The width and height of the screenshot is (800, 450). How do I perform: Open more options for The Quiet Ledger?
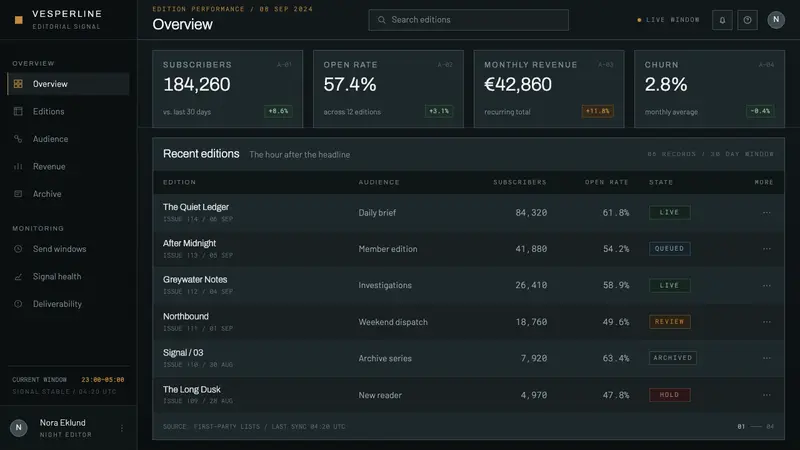click(766, 213)
